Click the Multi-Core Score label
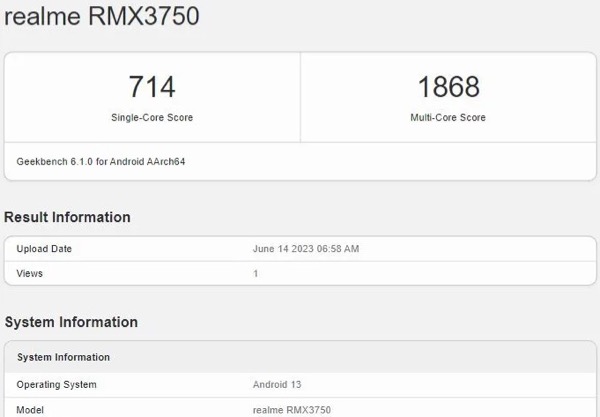The height and width of the screenshot is (417, 600). tap(448, 117)
